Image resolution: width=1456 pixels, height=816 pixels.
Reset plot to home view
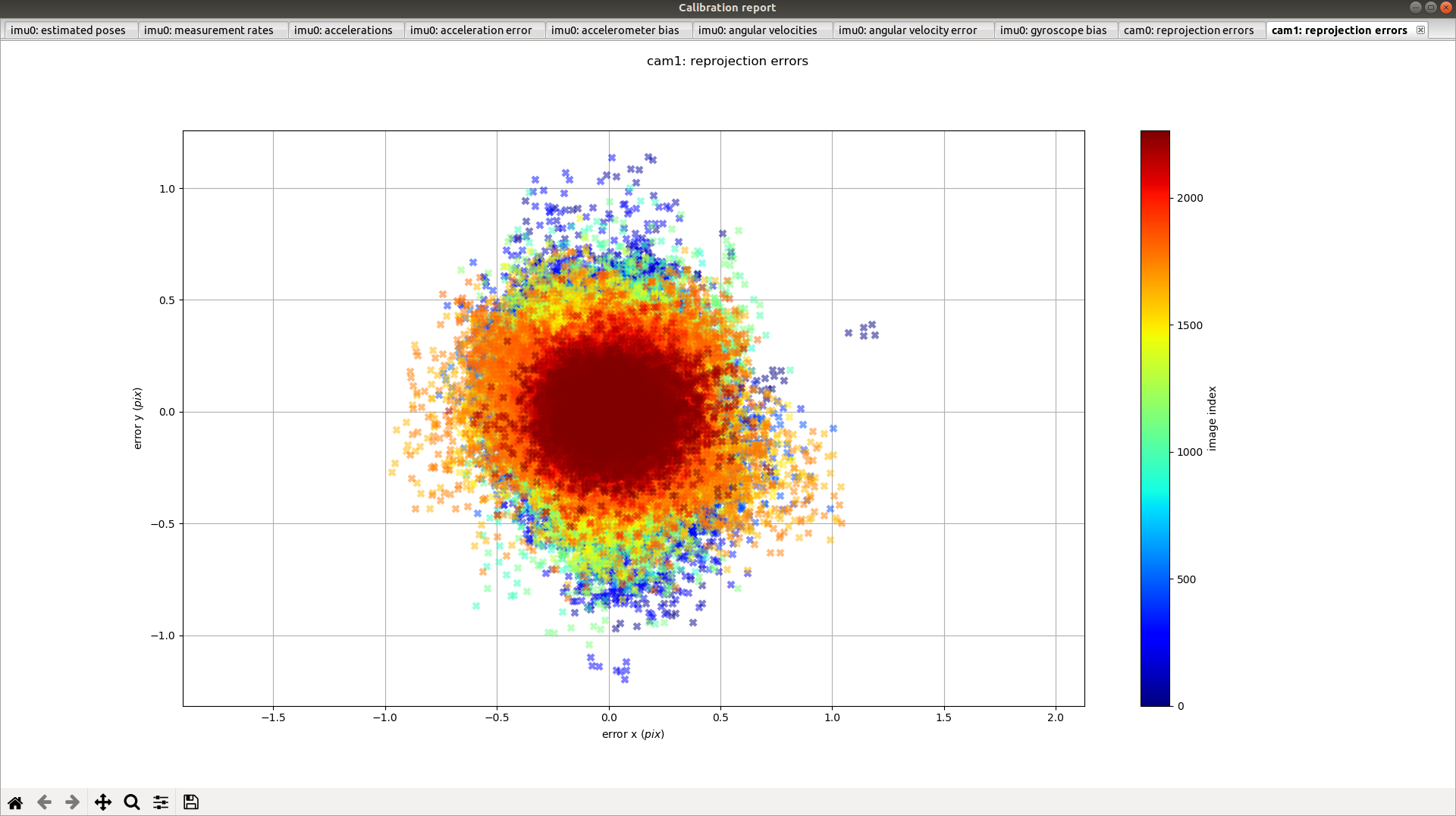(x=15, y=802)
